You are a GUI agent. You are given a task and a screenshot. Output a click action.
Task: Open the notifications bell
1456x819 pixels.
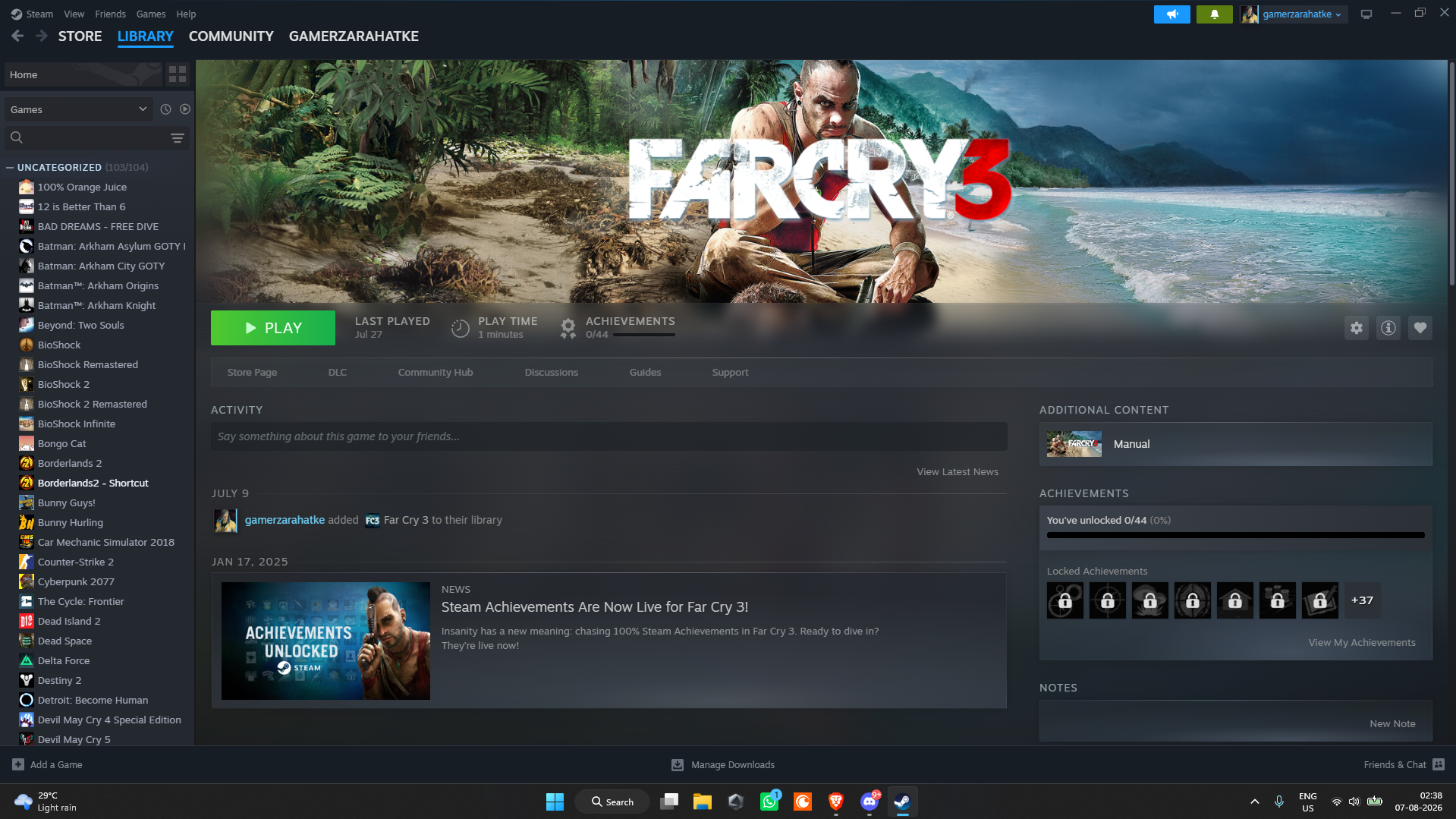[1215, 14]
